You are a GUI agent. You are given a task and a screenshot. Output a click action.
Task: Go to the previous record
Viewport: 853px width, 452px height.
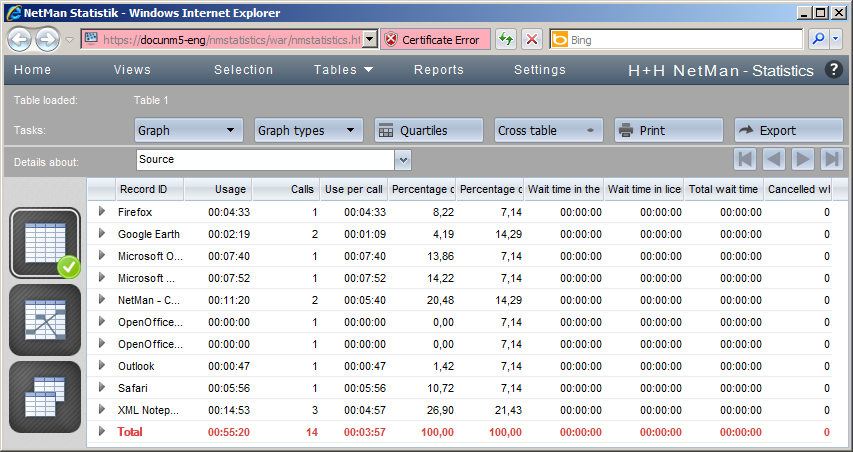(x=773, y=159)
